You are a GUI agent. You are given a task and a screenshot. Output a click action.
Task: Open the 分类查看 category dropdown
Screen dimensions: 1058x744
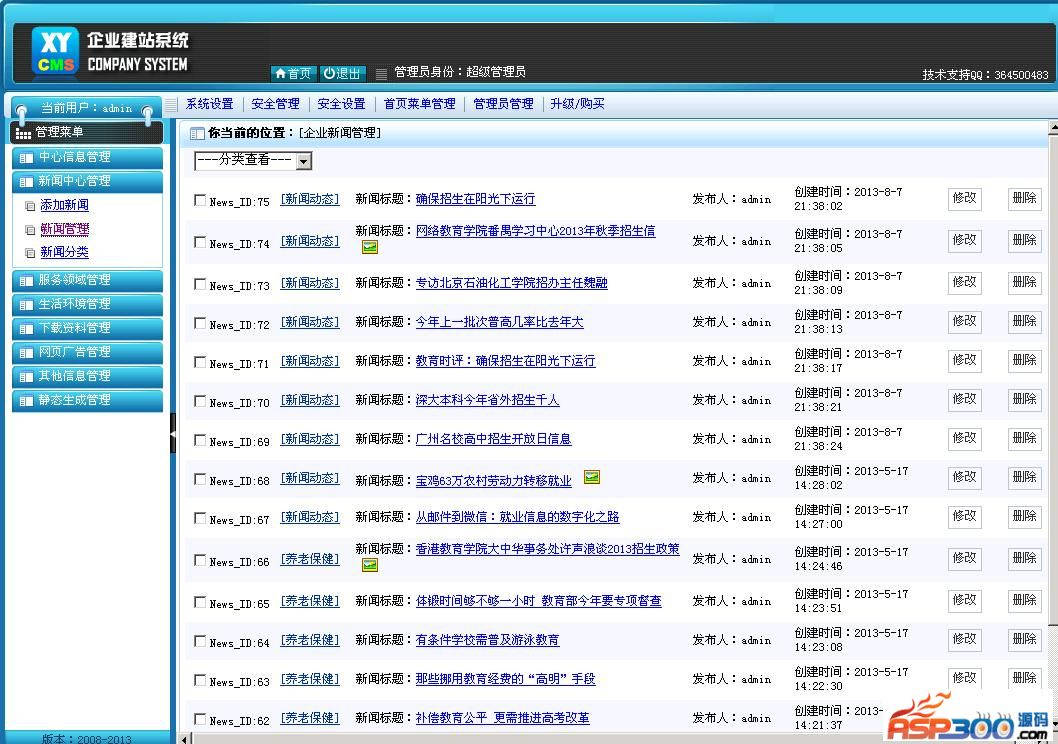point(252,161)
